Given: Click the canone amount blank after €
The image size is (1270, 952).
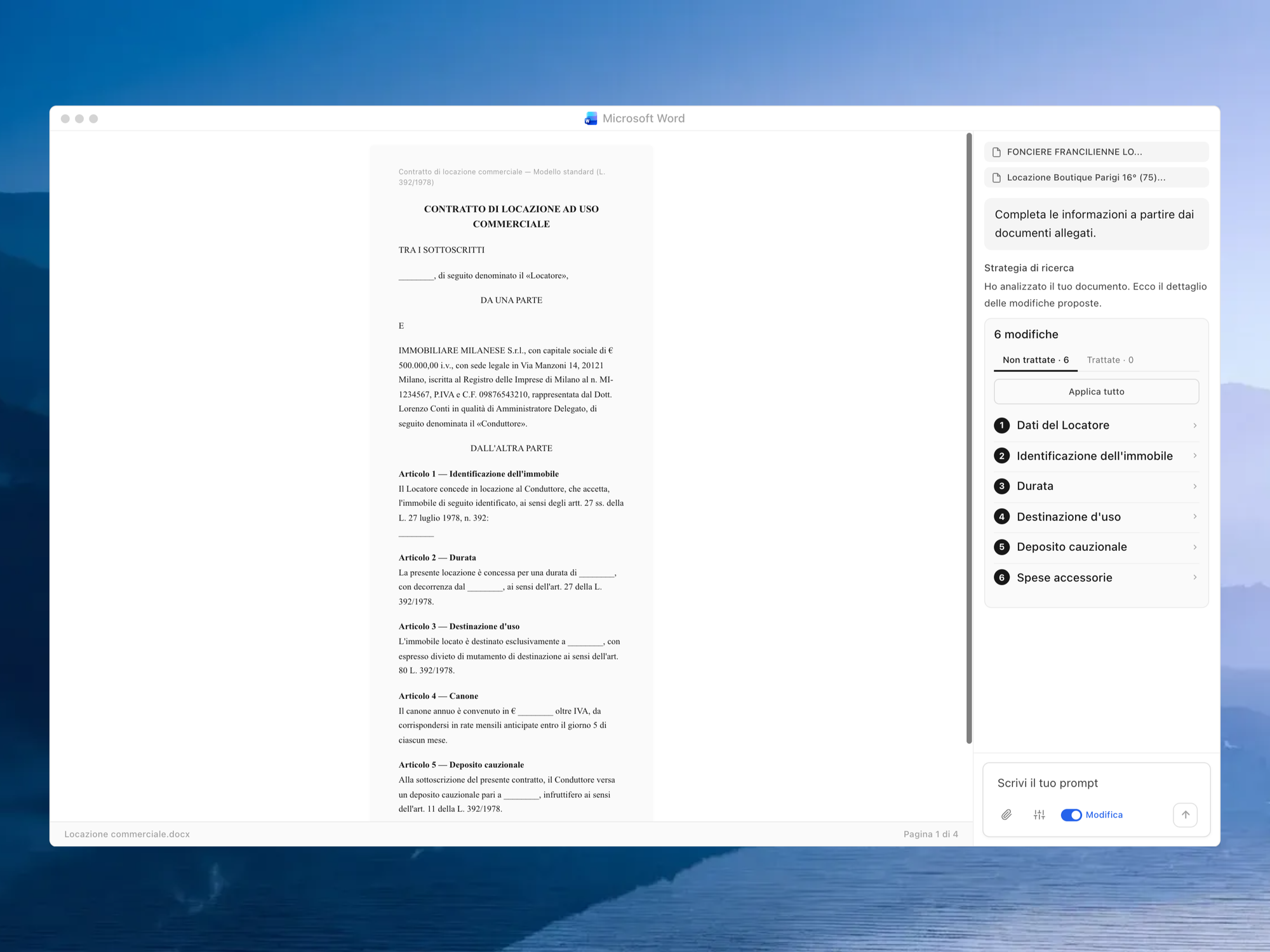Looking at the screenshot, I should [x=535, y=711].
